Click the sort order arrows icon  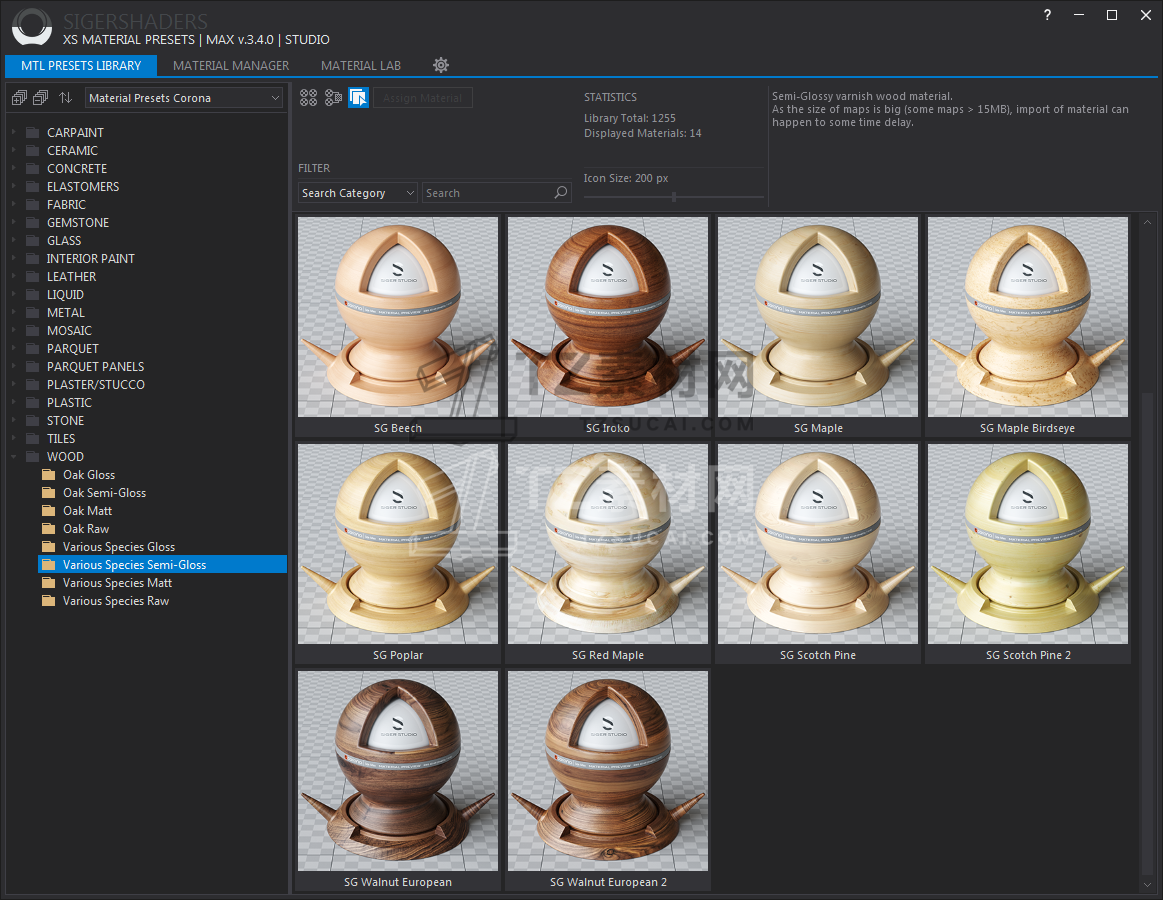(65, 97)
